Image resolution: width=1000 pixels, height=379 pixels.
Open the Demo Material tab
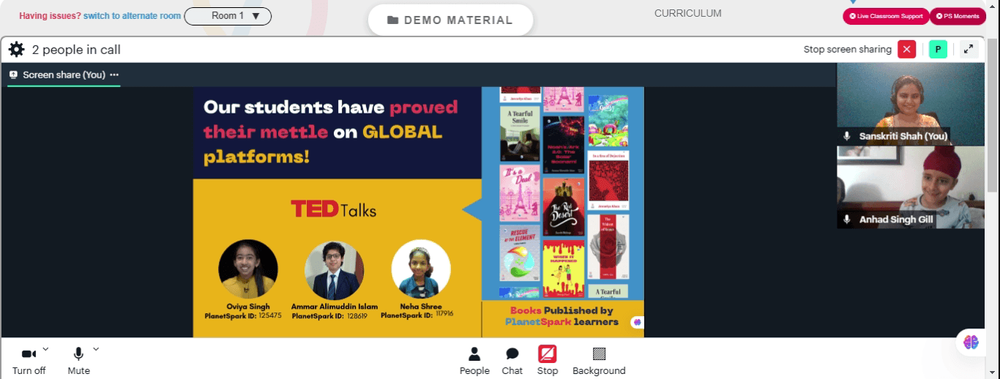(450, 20)
